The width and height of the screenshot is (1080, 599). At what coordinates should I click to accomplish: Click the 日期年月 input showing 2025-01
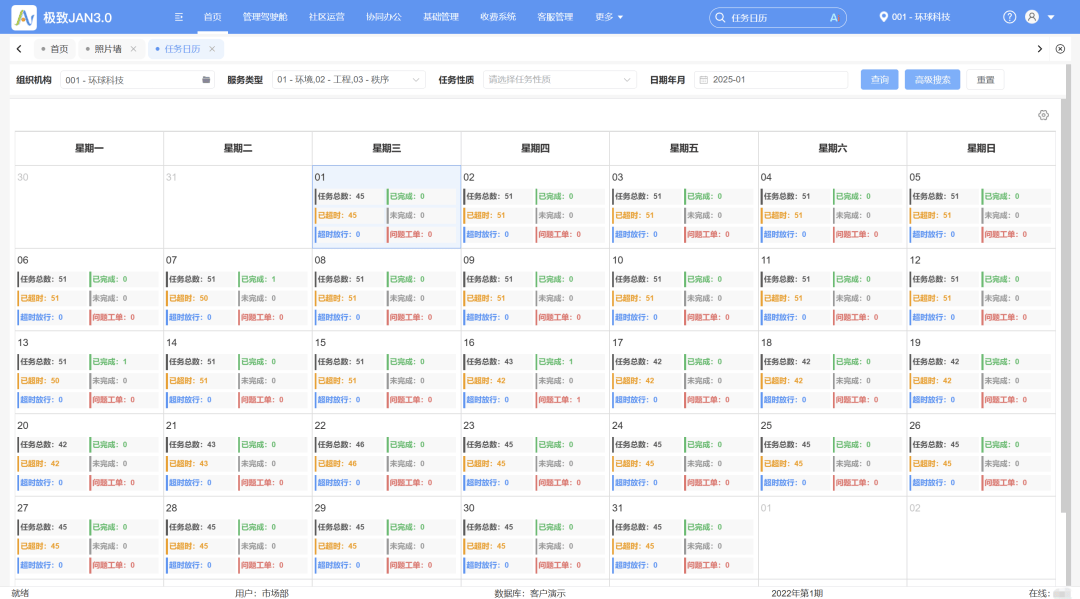[x=780, y=79]
